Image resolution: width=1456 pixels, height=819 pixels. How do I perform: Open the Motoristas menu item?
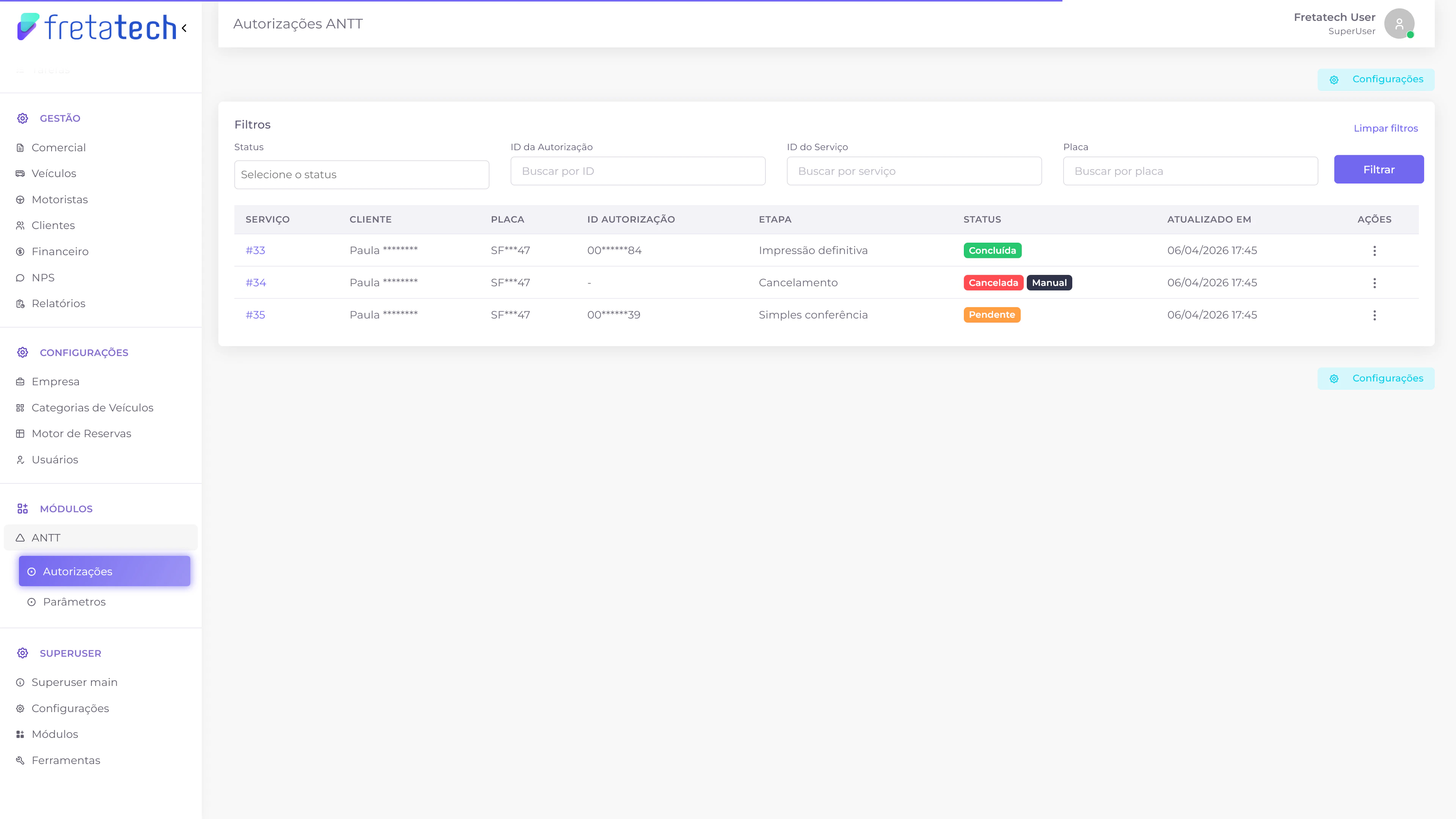point(60,199)
